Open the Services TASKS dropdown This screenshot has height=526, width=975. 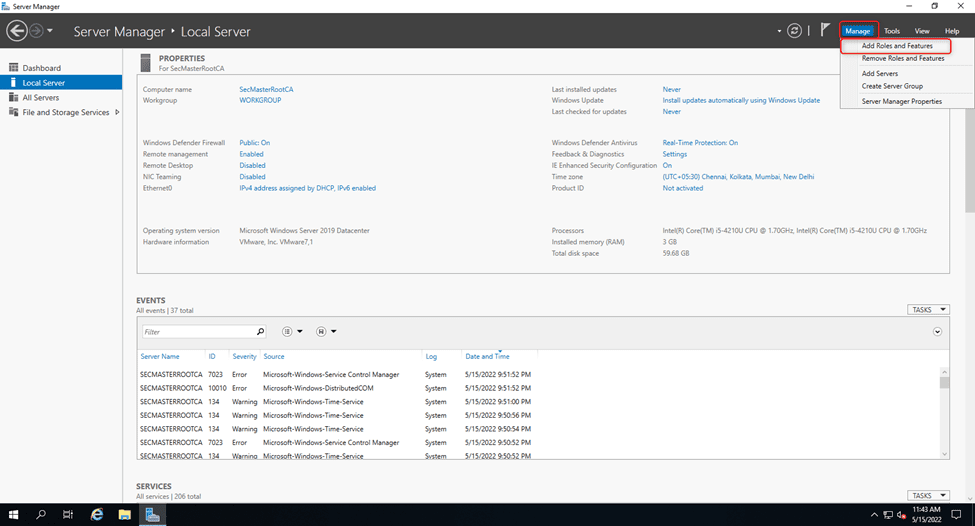[x=928, y=496]
